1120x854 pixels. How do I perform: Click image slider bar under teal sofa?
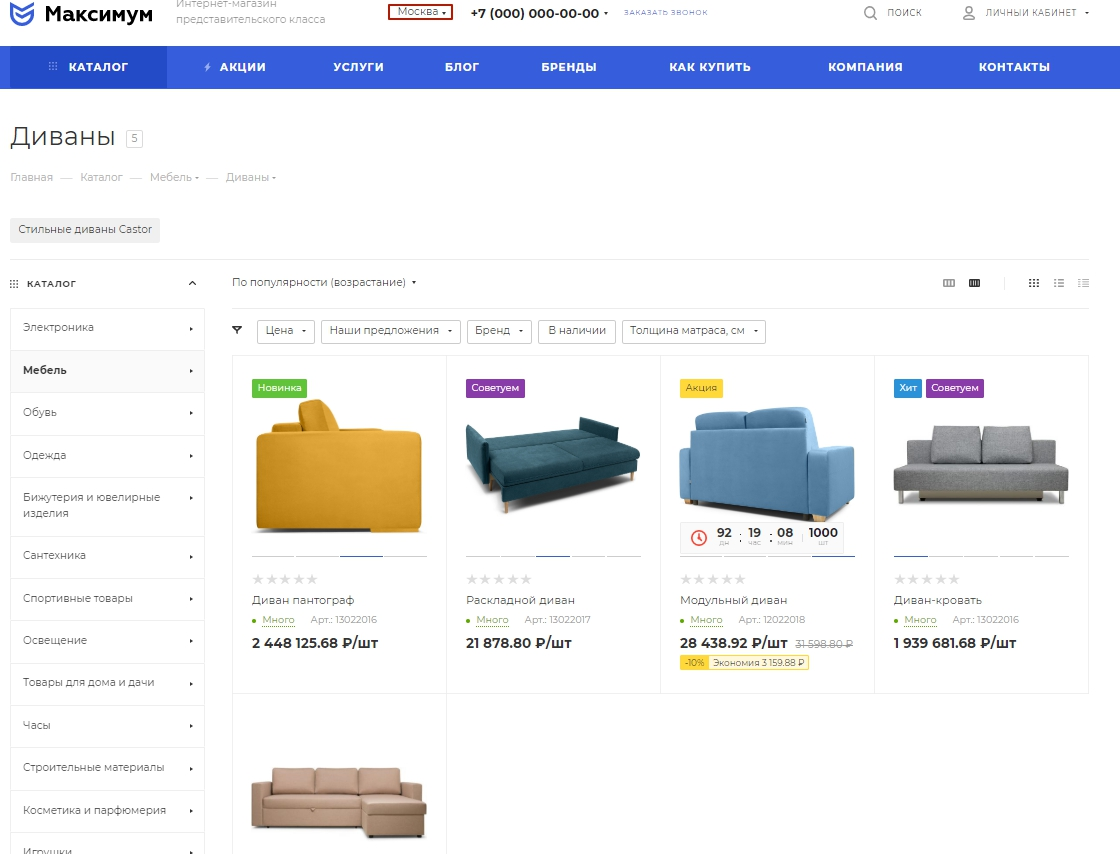(x=553, y=556)
